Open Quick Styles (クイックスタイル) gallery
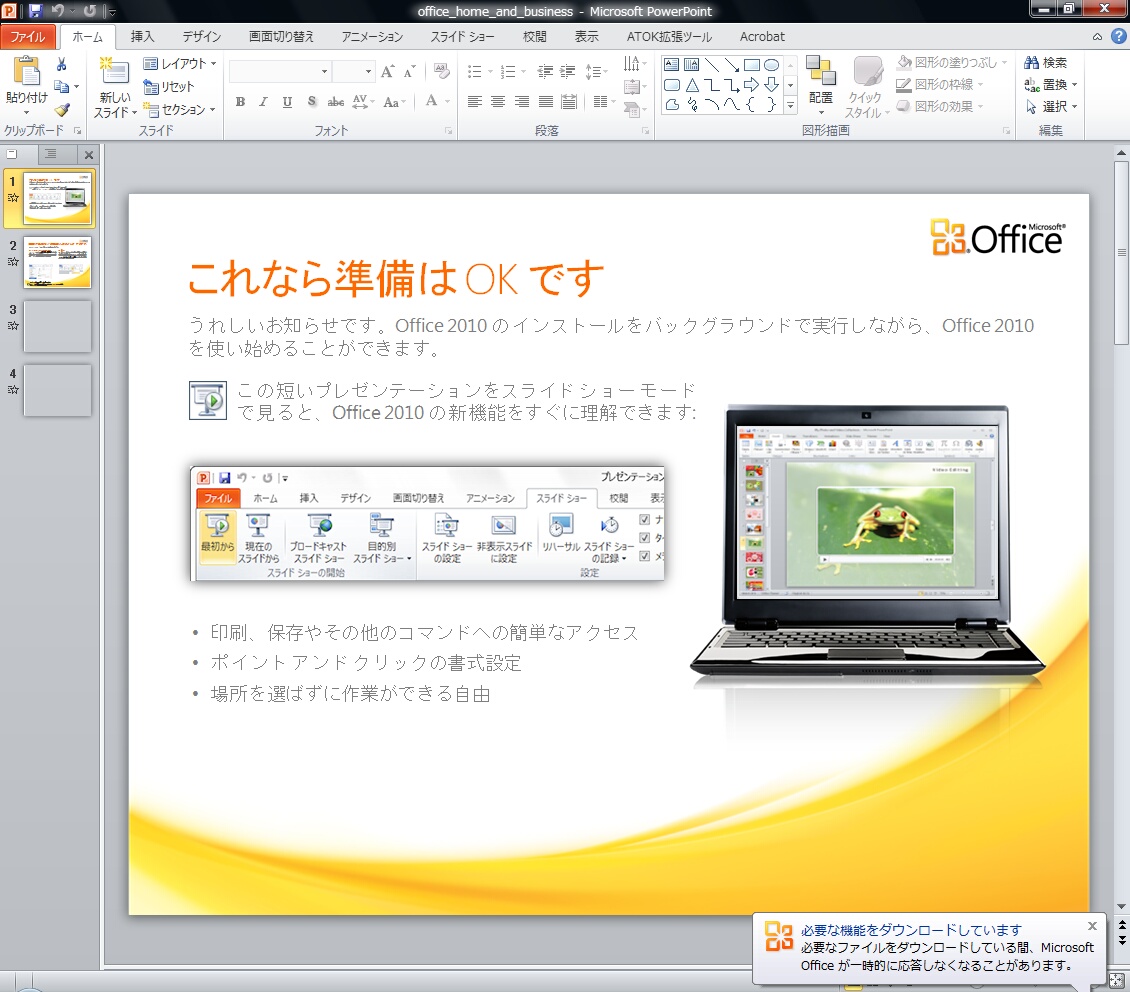This screenshot has width=1130, height=992. tap(866, 87)
